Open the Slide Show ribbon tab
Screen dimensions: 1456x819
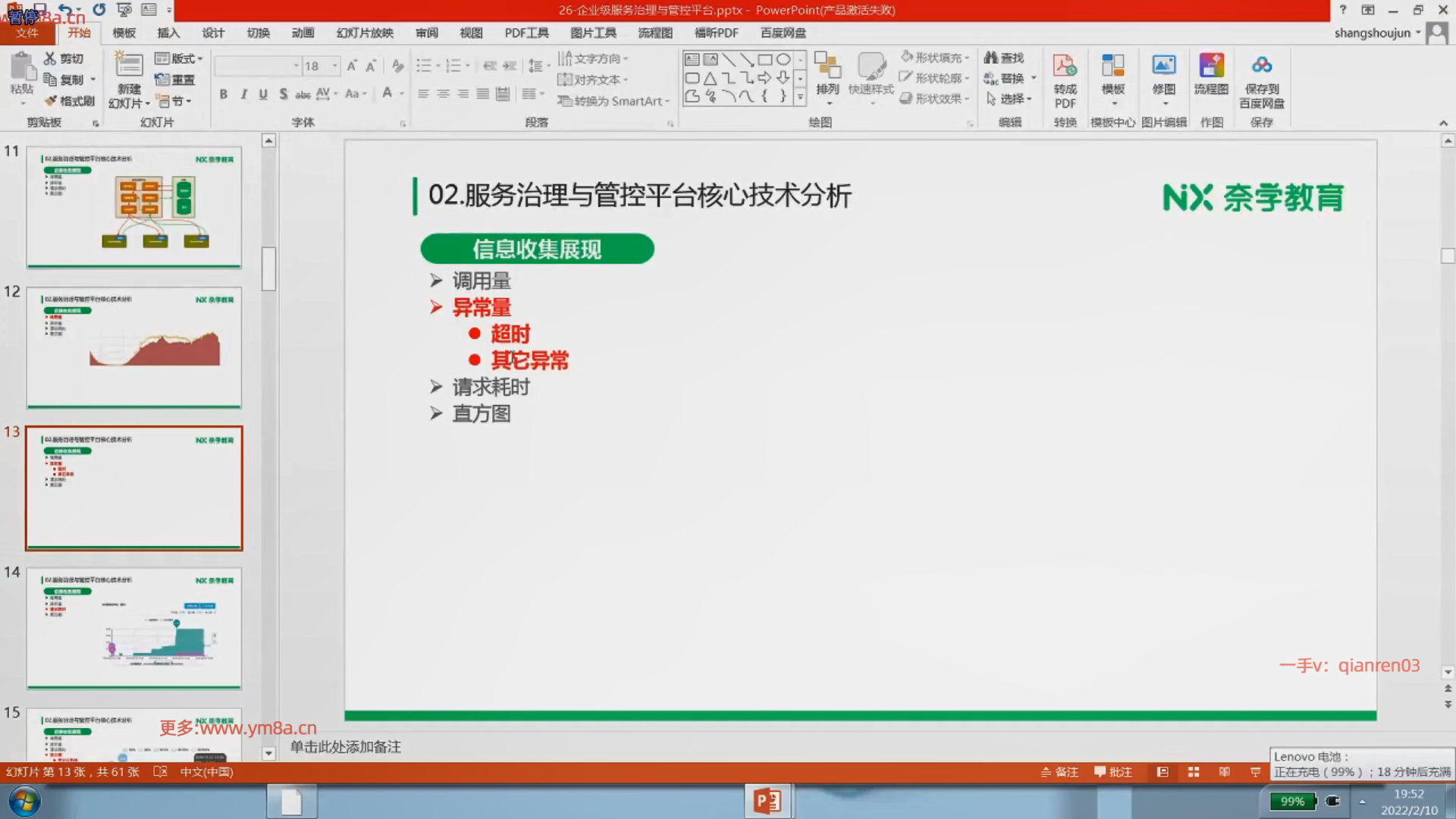pyautogui.click(x=365, y=33)
